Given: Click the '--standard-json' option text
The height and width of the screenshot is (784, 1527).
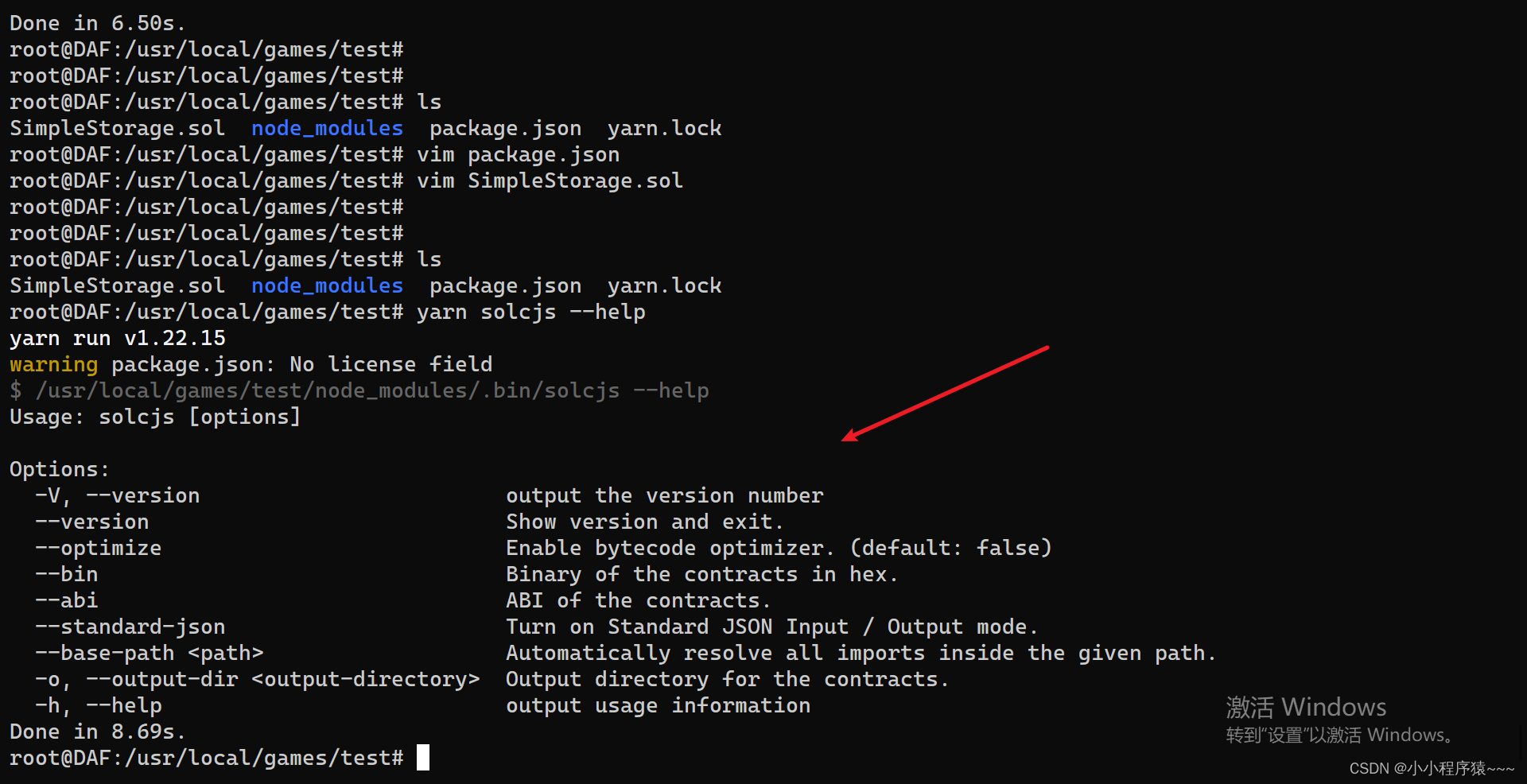Looking at the screenshot, I should pos(130,627).
